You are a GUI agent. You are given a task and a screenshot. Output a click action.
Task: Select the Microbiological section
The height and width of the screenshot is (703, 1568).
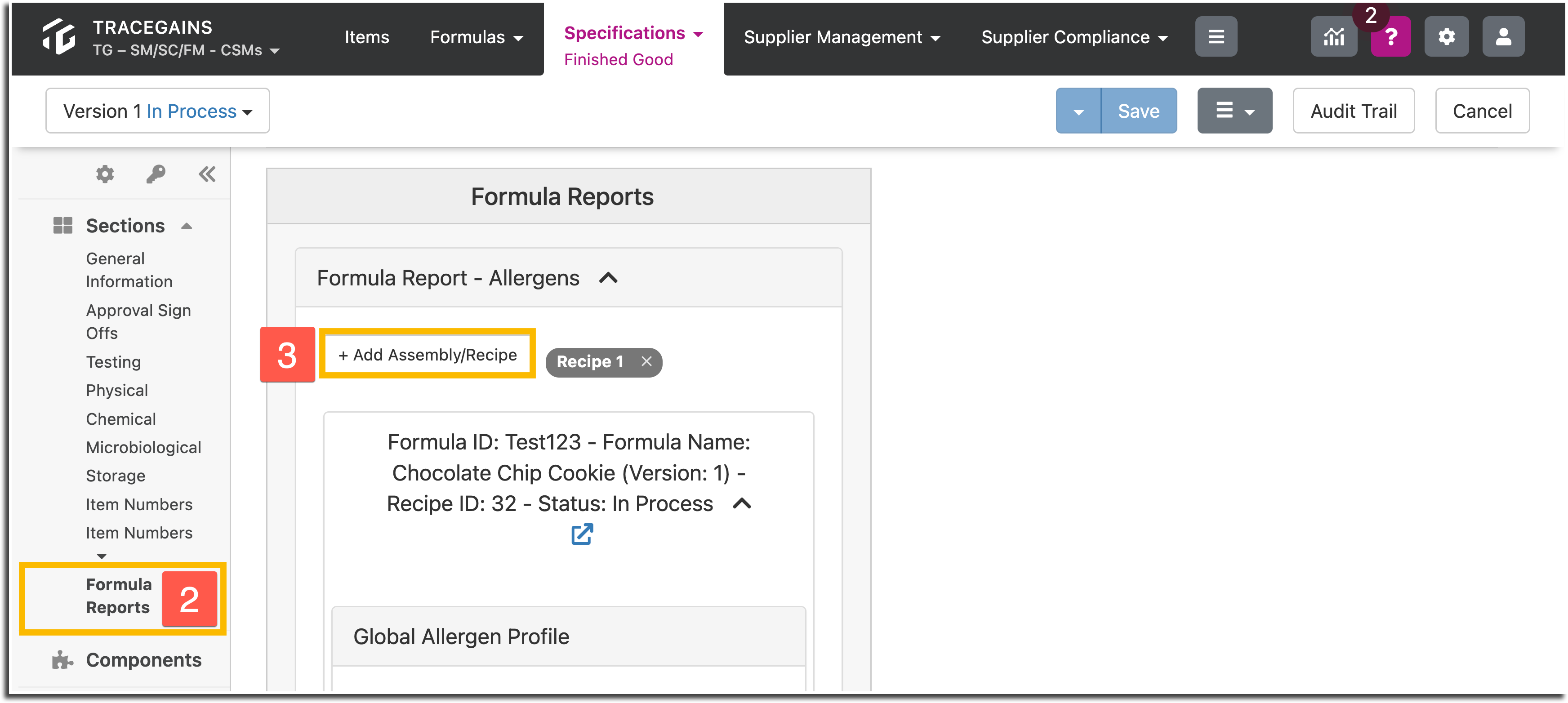(x=144, y=447)
